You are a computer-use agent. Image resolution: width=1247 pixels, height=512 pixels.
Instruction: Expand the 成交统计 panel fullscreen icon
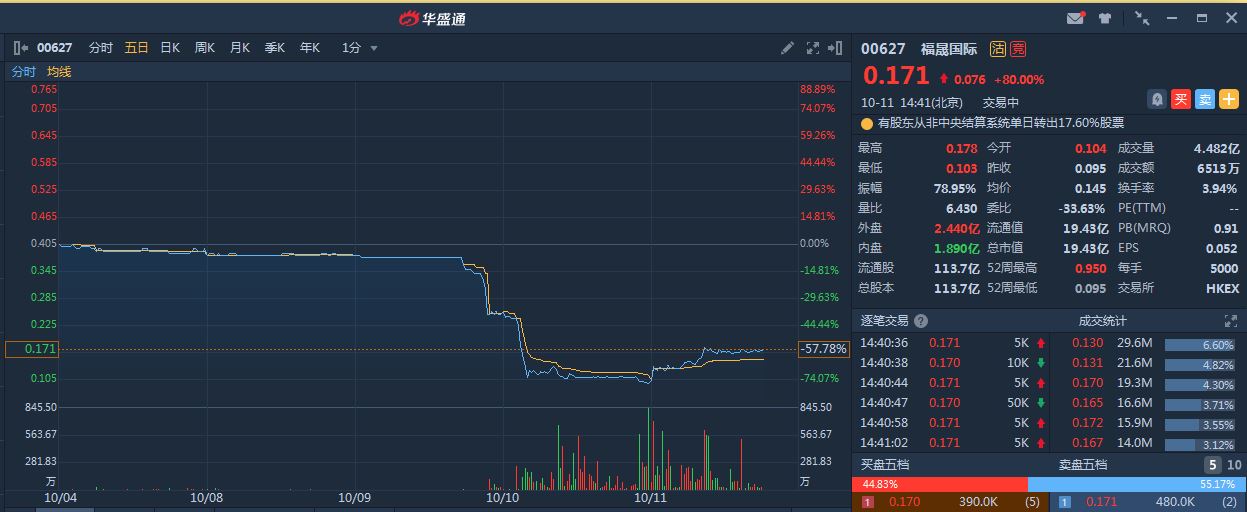point(1231,321)
